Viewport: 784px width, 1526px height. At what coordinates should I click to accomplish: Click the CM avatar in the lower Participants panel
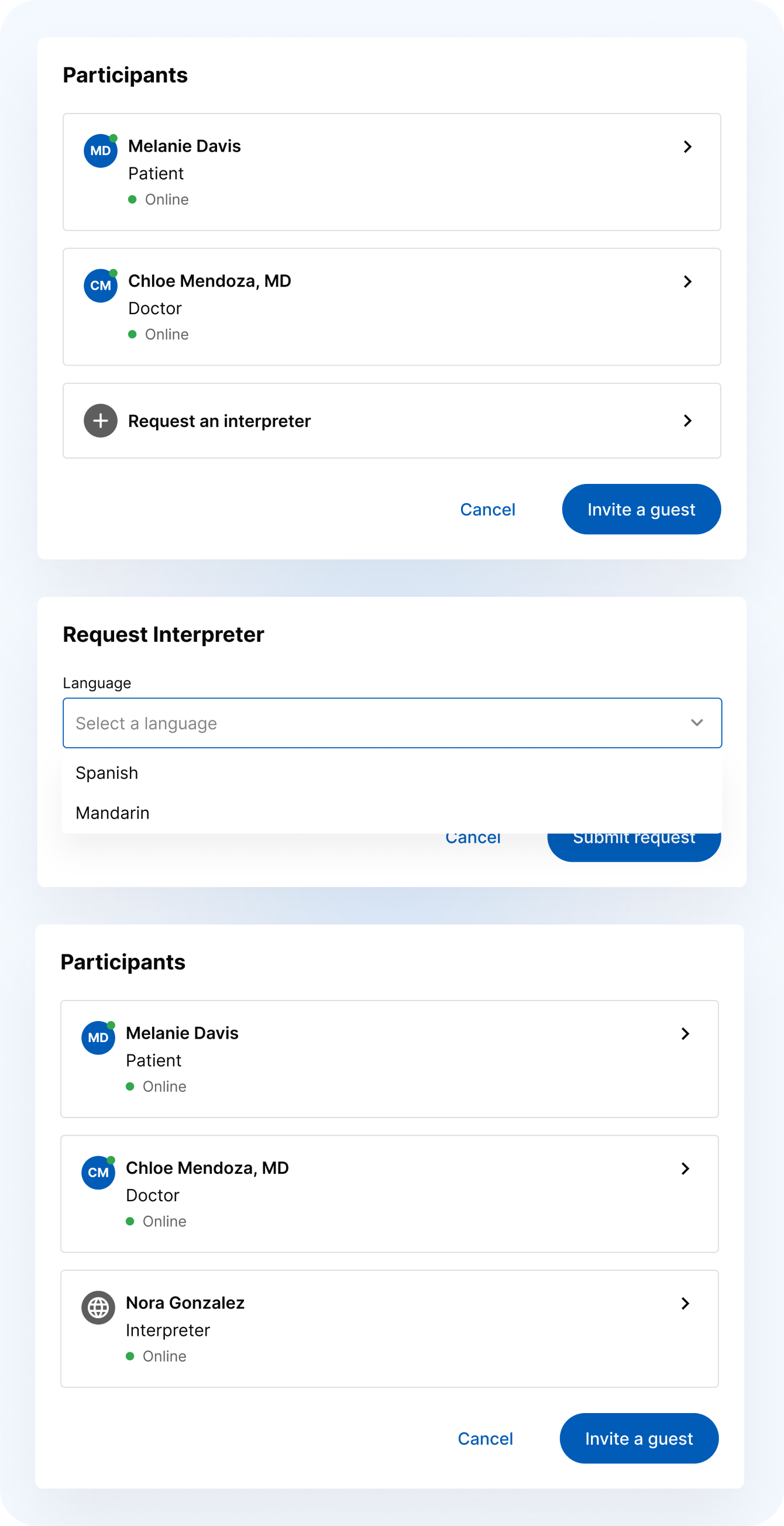point(98,1173)
